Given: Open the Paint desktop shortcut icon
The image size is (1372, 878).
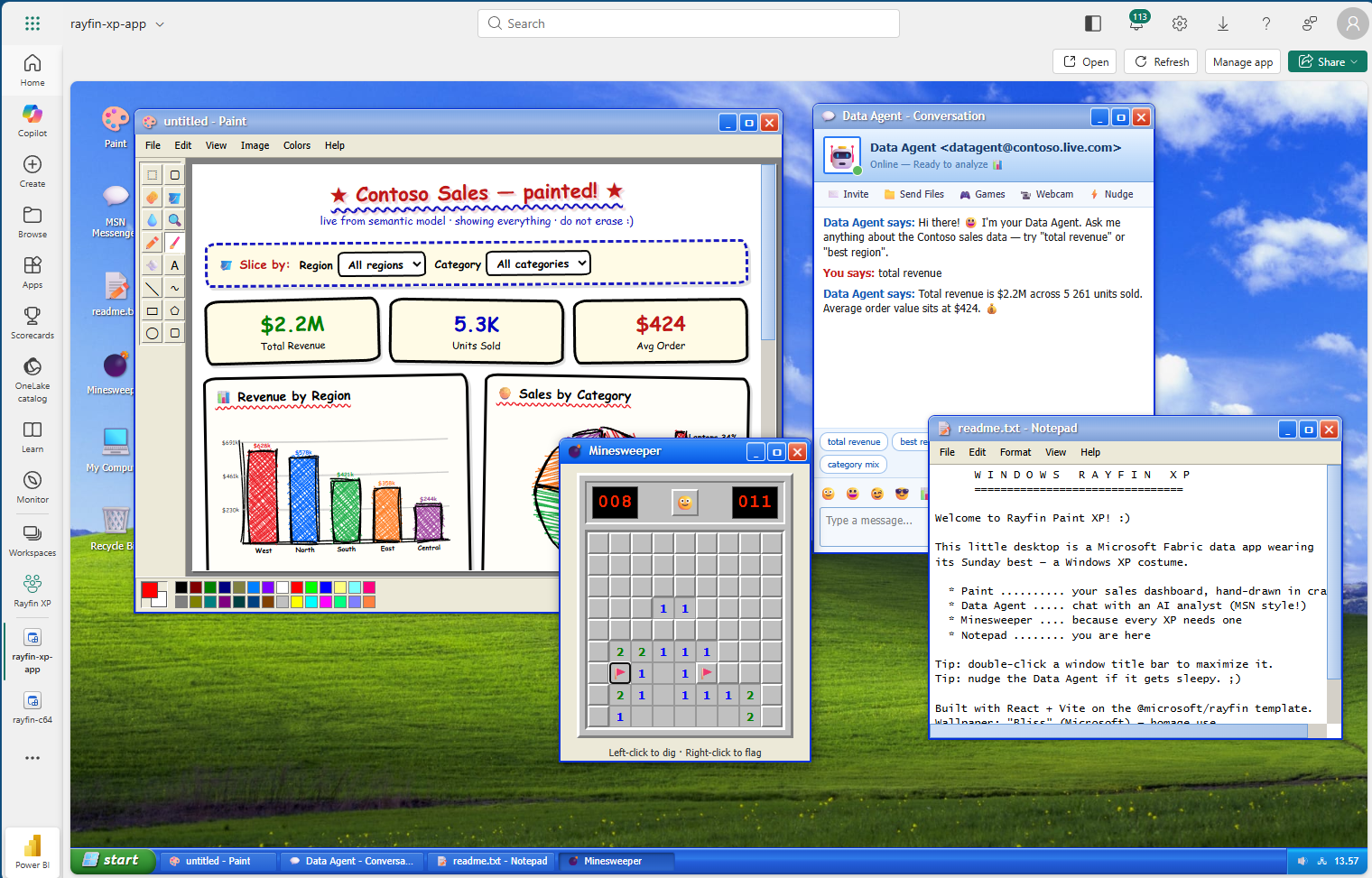Looking at the screenshot, I should tap(116, 126).
